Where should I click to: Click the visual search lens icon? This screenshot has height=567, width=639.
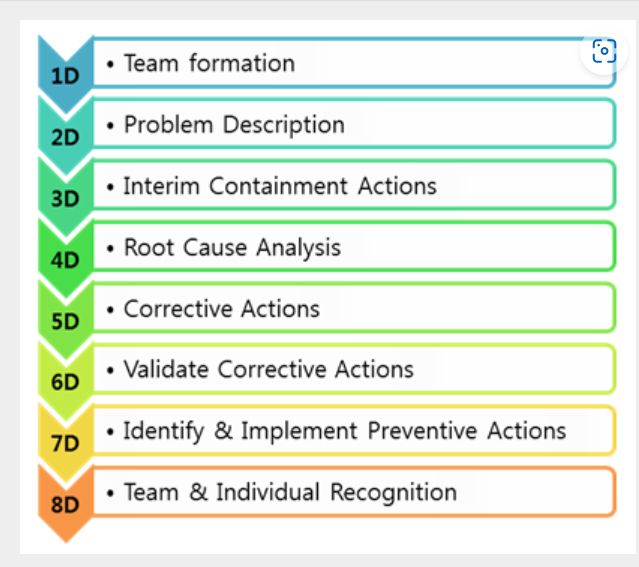pyautogui.click(x=604, y=51)
